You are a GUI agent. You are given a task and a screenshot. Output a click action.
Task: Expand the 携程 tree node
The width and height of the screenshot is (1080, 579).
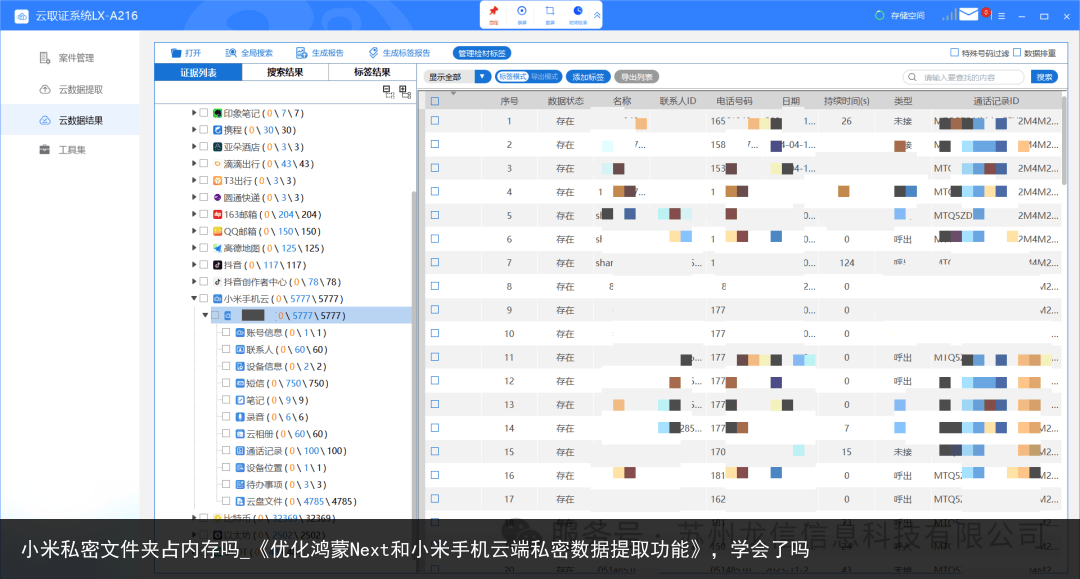(x=194, y=129)
